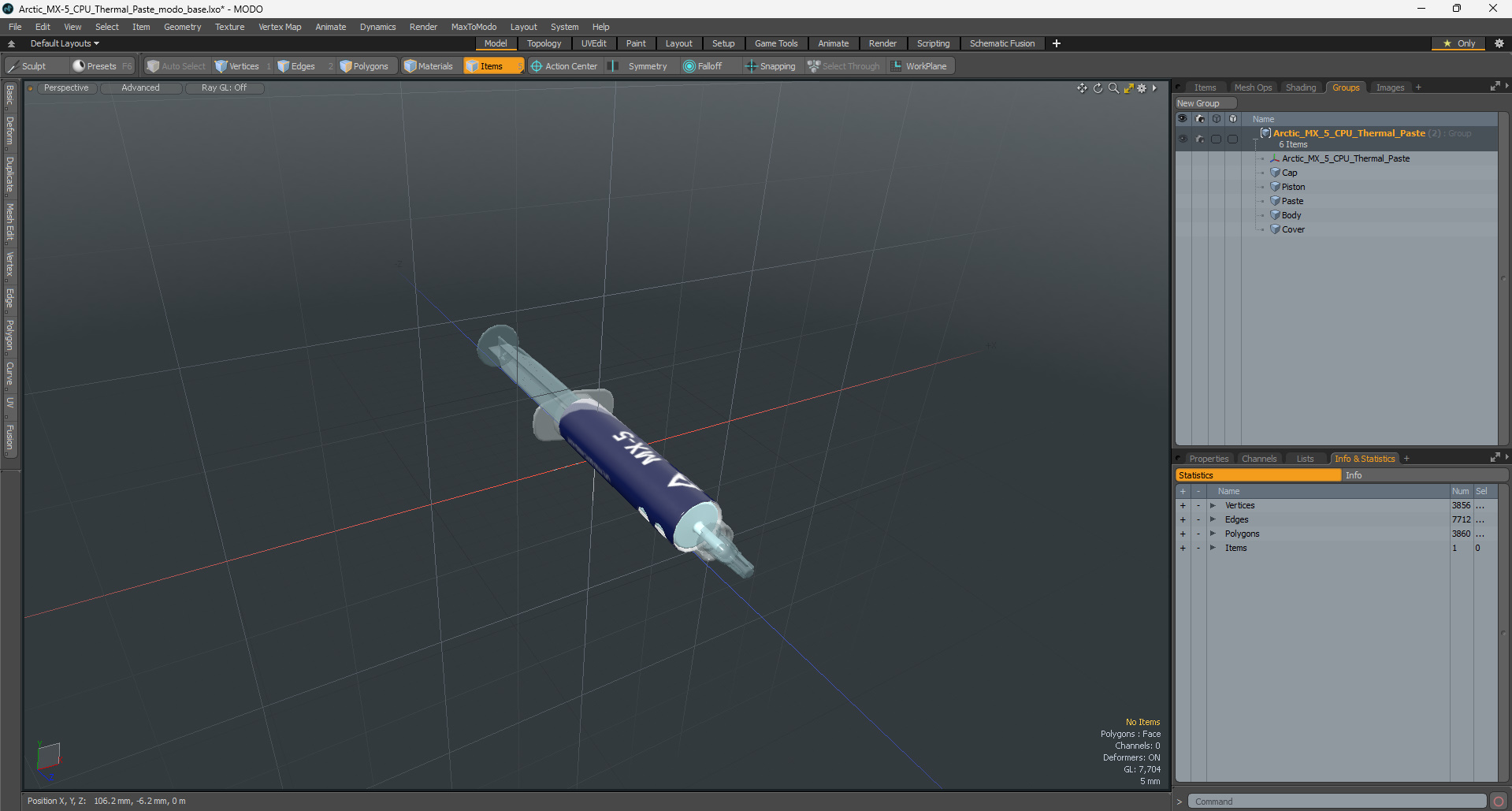Open WorkPlane options
1512x811 pixels.
tap(919, 66)
